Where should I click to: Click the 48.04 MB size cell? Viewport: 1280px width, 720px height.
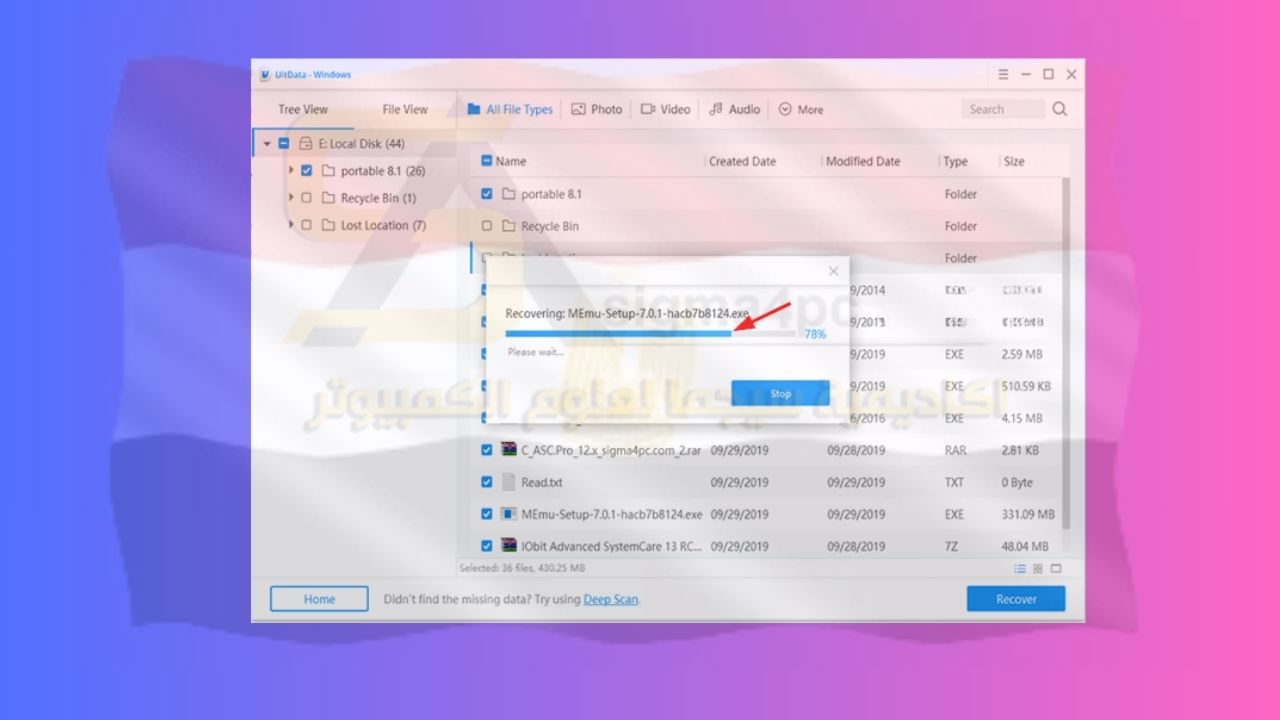point(1025,546)
